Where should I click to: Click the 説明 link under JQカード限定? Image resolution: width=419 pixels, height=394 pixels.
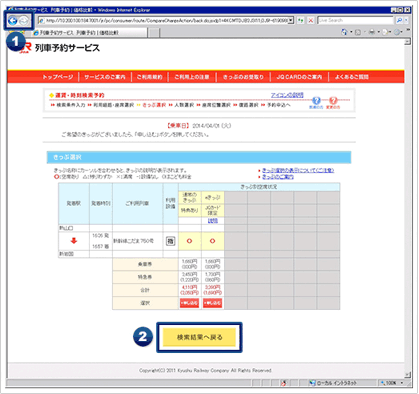213,221
